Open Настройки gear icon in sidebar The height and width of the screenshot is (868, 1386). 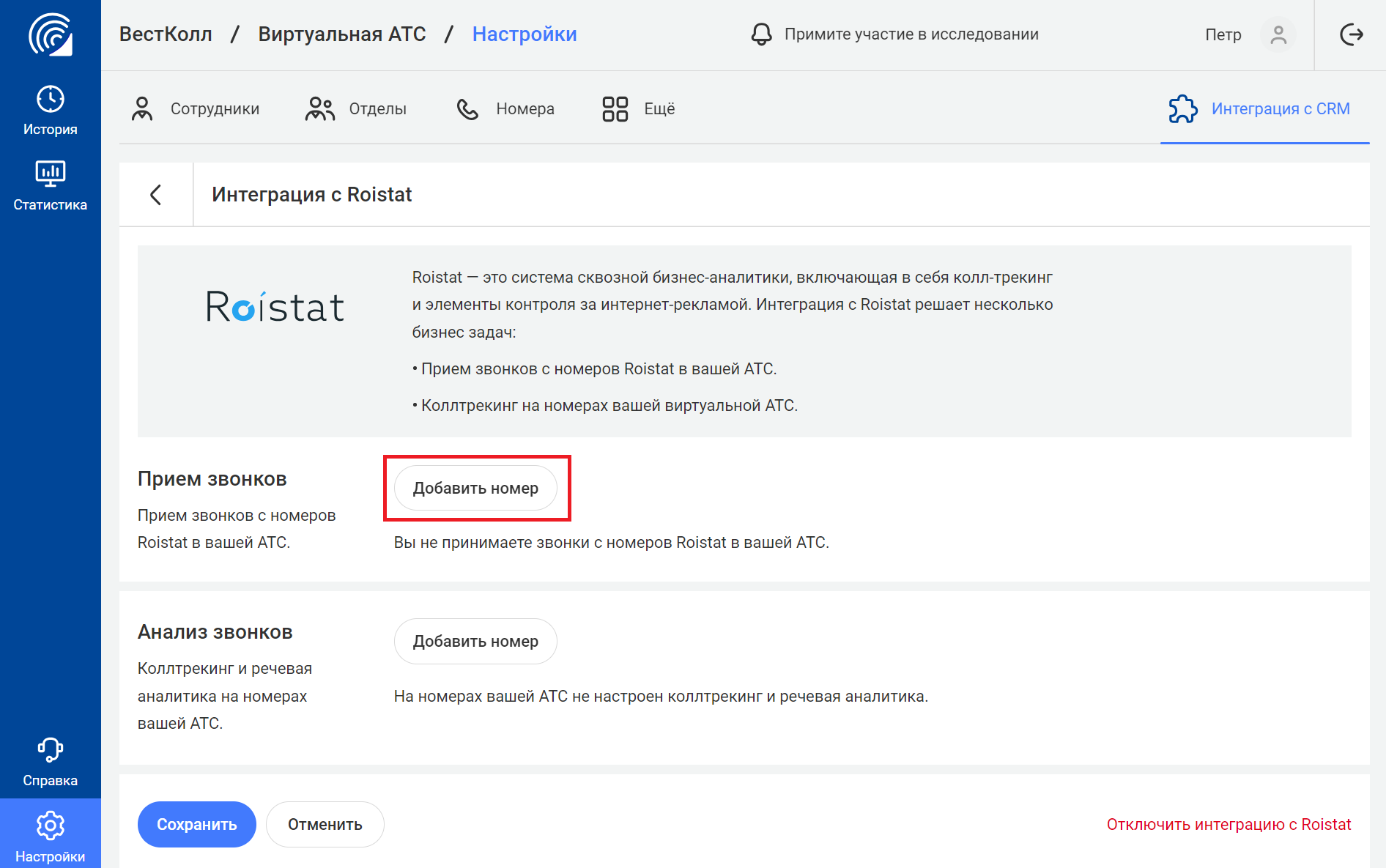(51, 826)
